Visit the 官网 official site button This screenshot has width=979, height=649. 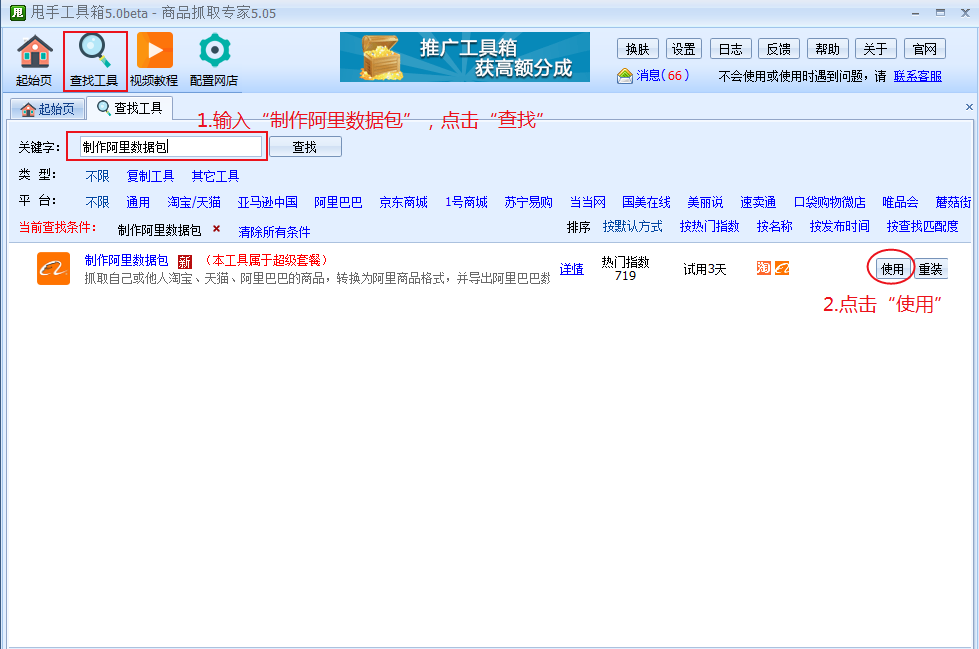[x=925, y=49]
